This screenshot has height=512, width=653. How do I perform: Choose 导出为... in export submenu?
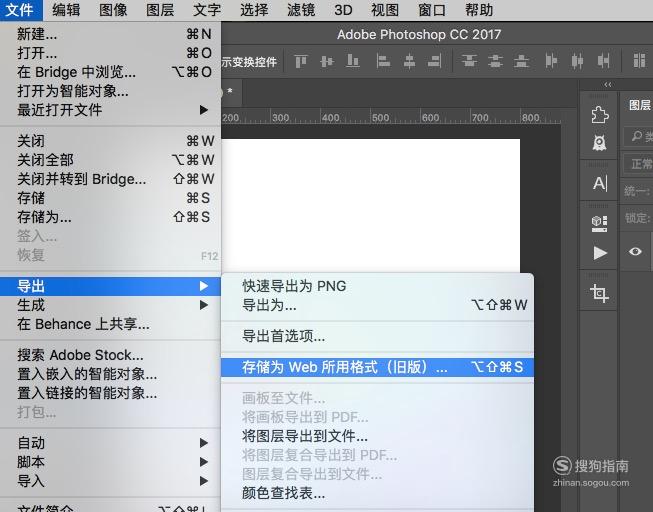[377, 305]
